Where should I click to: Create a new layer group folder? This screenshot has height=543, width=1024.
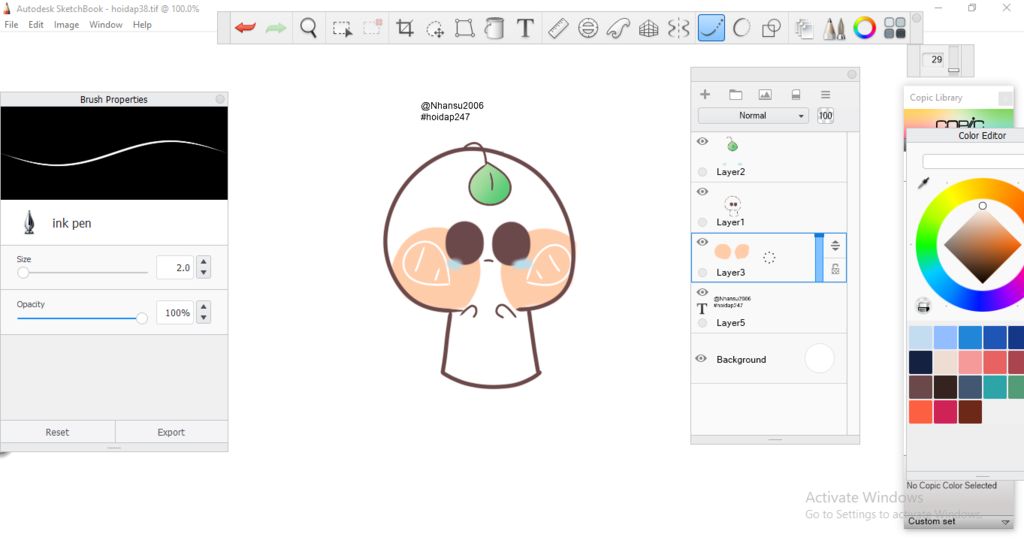735,95
